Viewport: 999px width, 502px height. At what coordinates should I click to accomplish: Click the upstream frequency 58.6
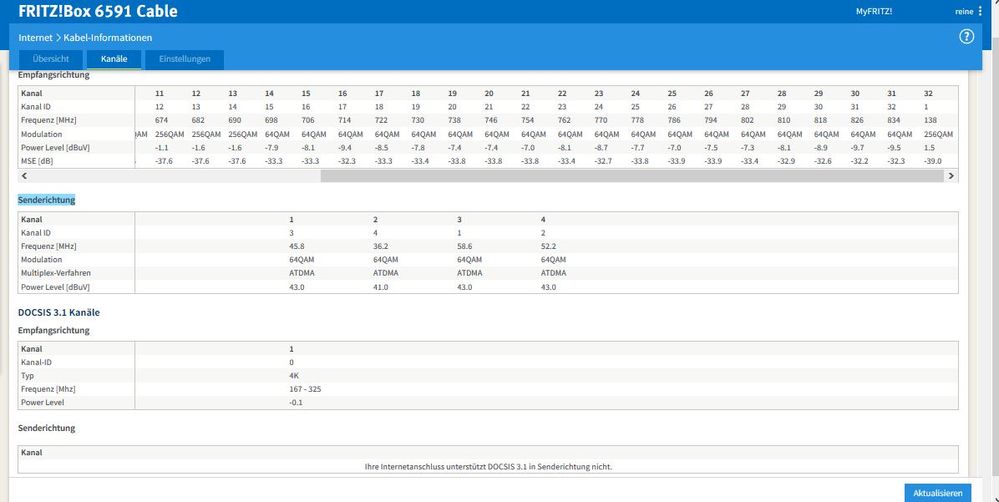pos(464,246)
